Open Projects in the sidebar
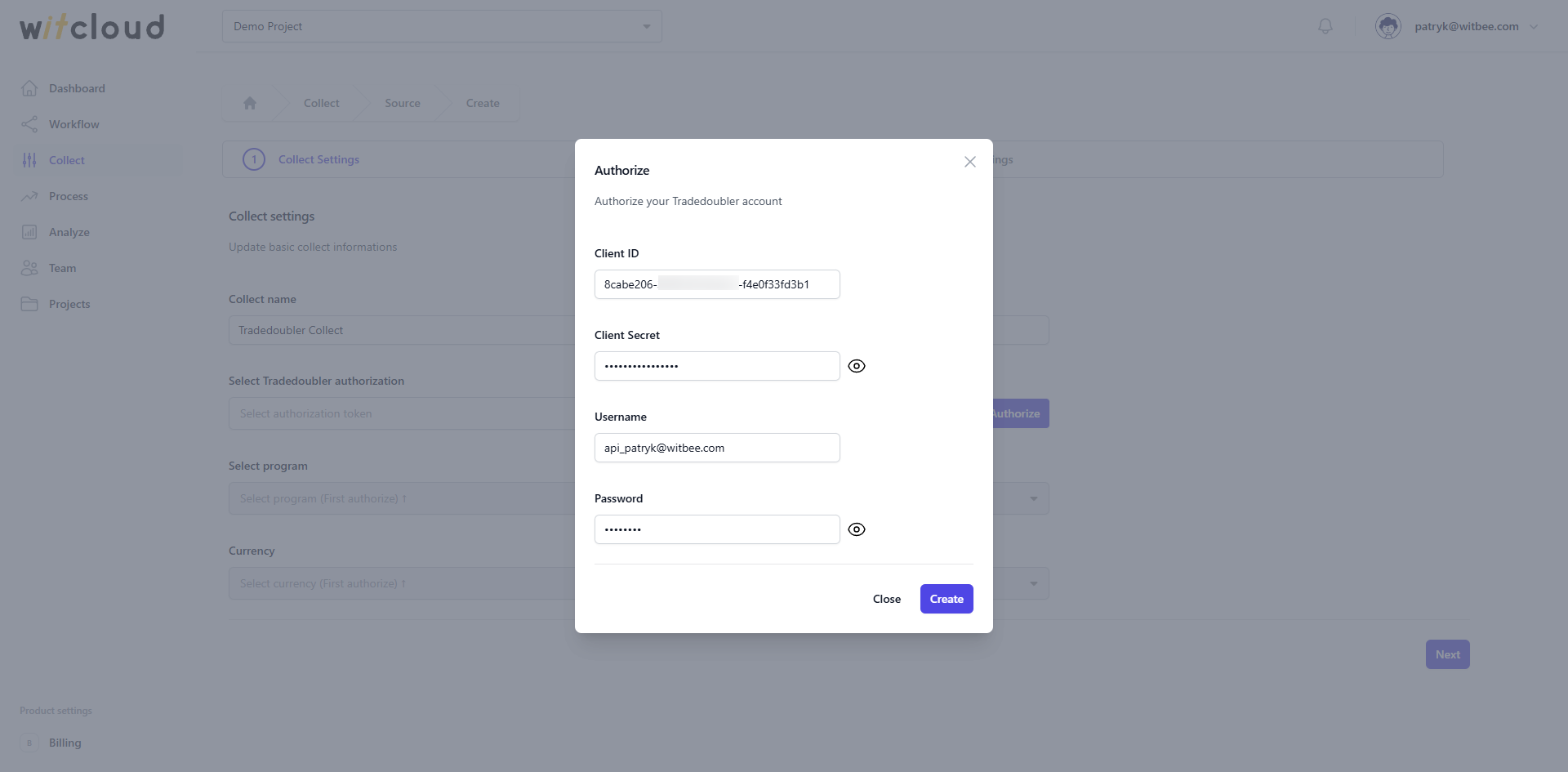 [x=69, y=304]
